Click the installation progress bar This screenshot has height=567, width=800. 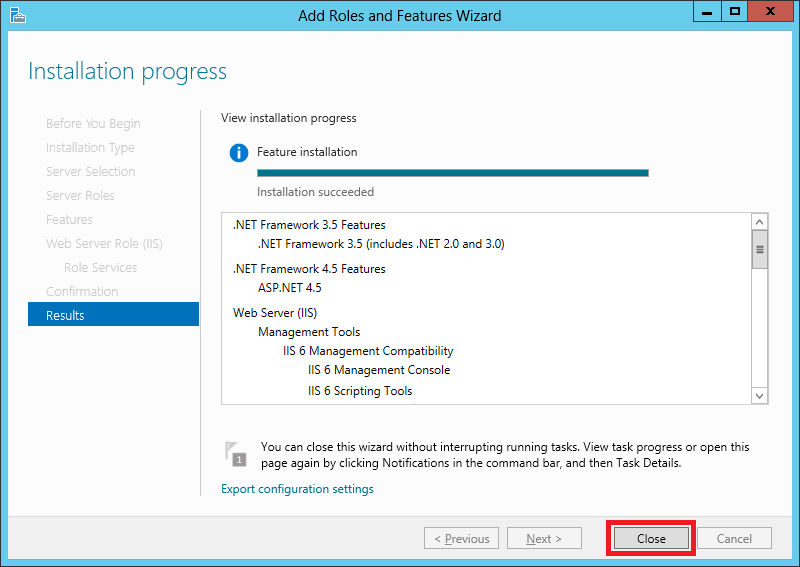453,173
